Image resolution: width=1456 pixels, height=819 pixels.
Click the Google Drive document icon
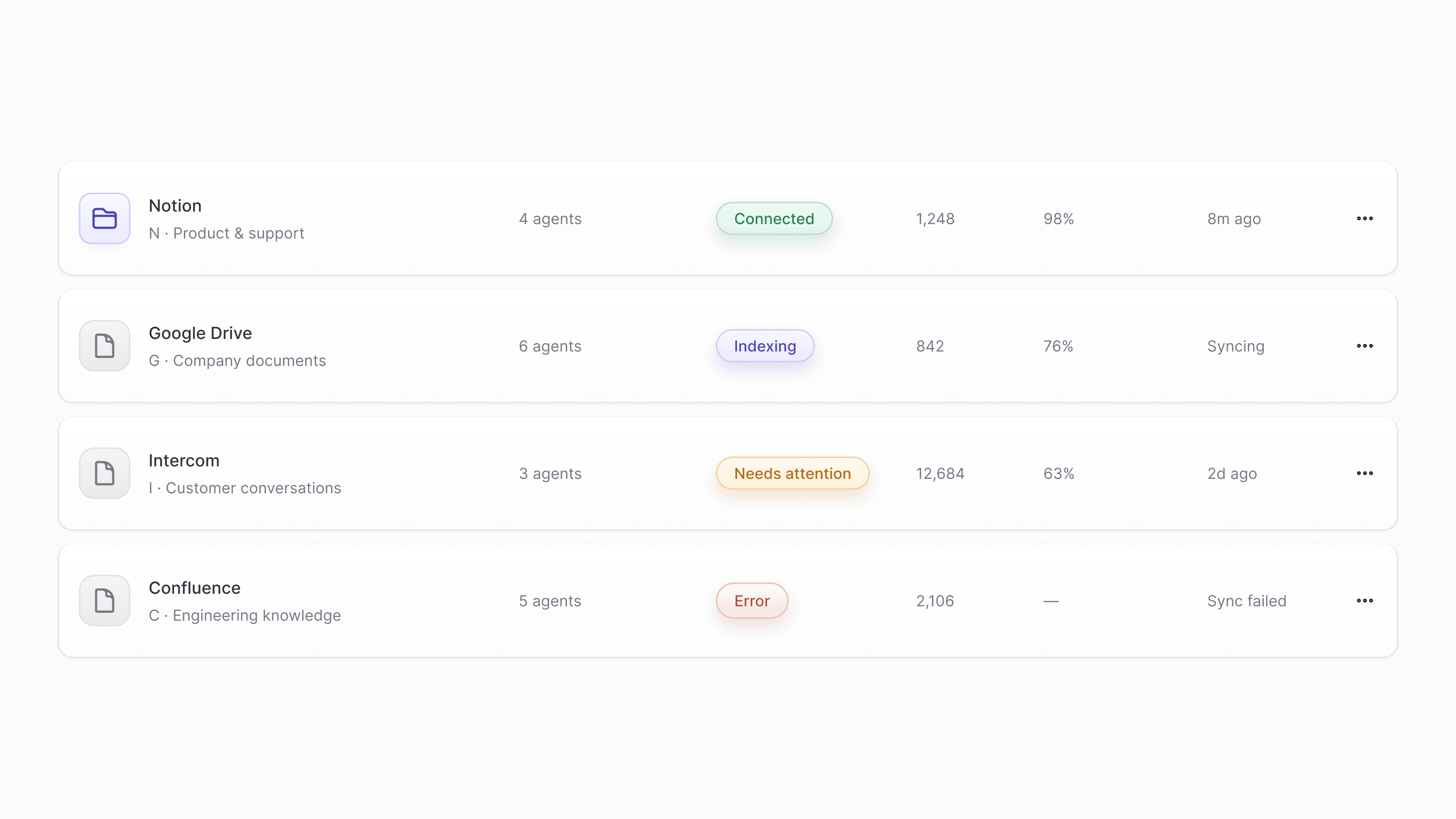pyautogui.click(x=105, y=346)
